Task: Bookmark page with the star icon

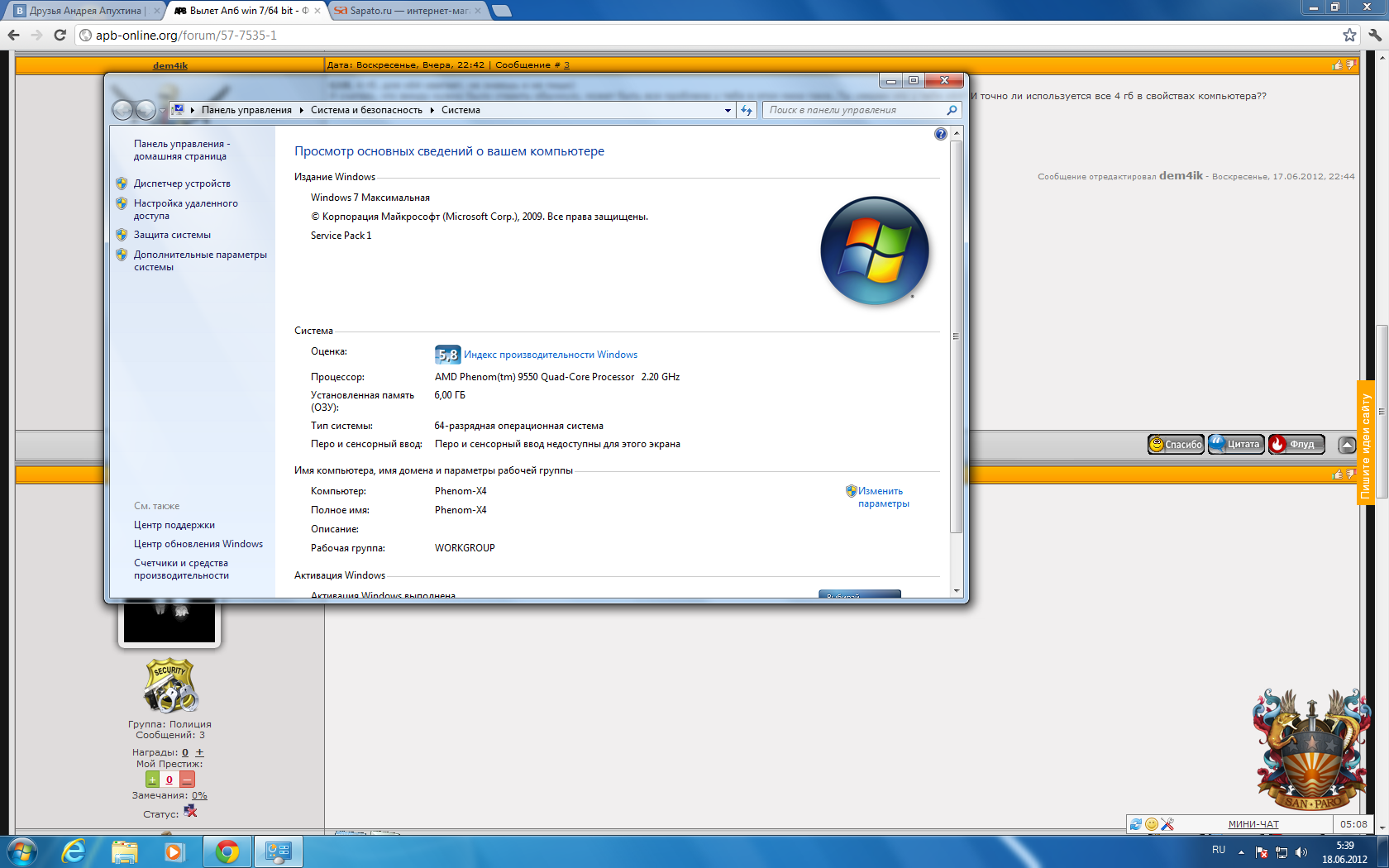Action: click(1349, 35)
